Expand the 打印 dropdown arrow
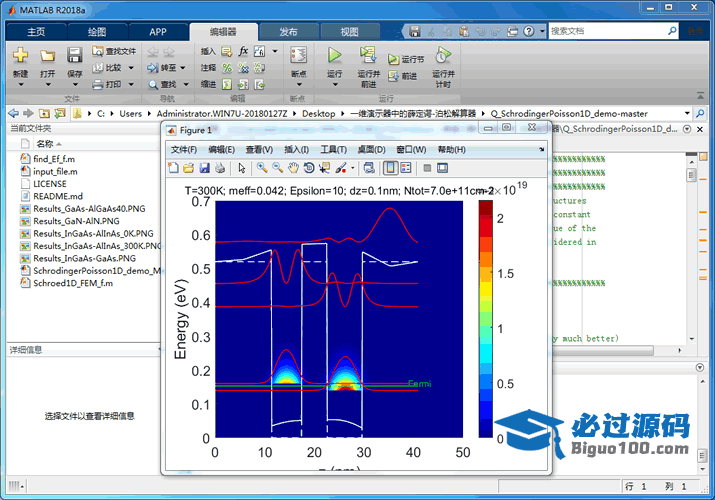This screenshot has width=715, height=500. tap(131, 84)
